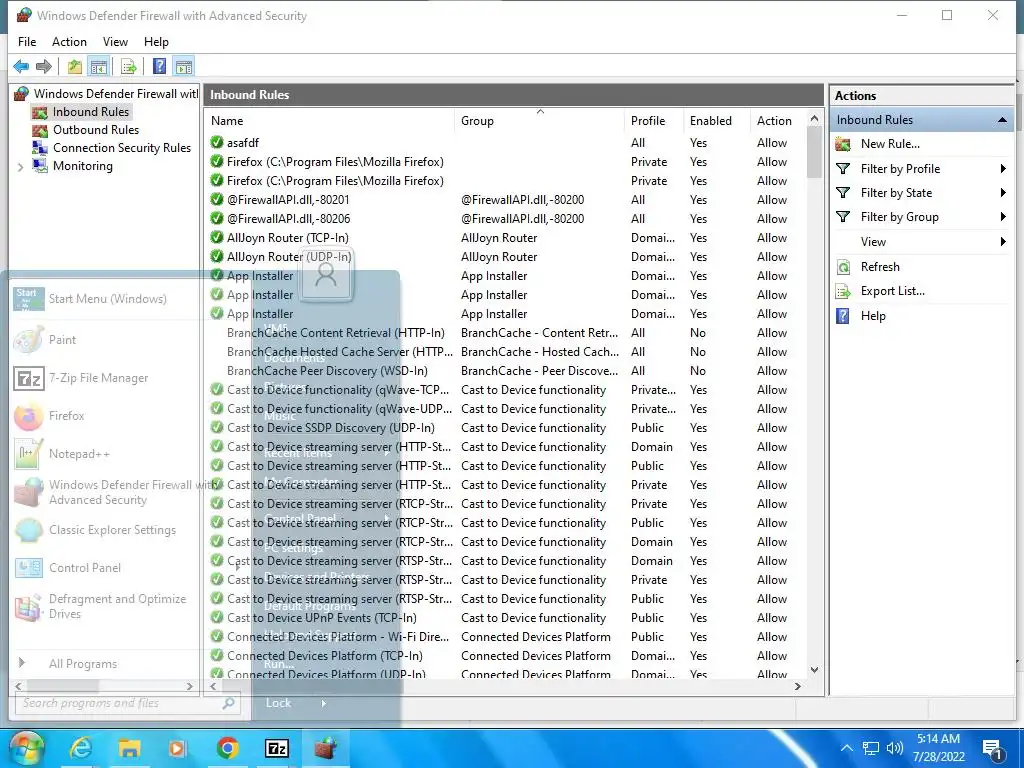
Task: Click the rules list horizontal scroll right arrow
Action: 797,686
